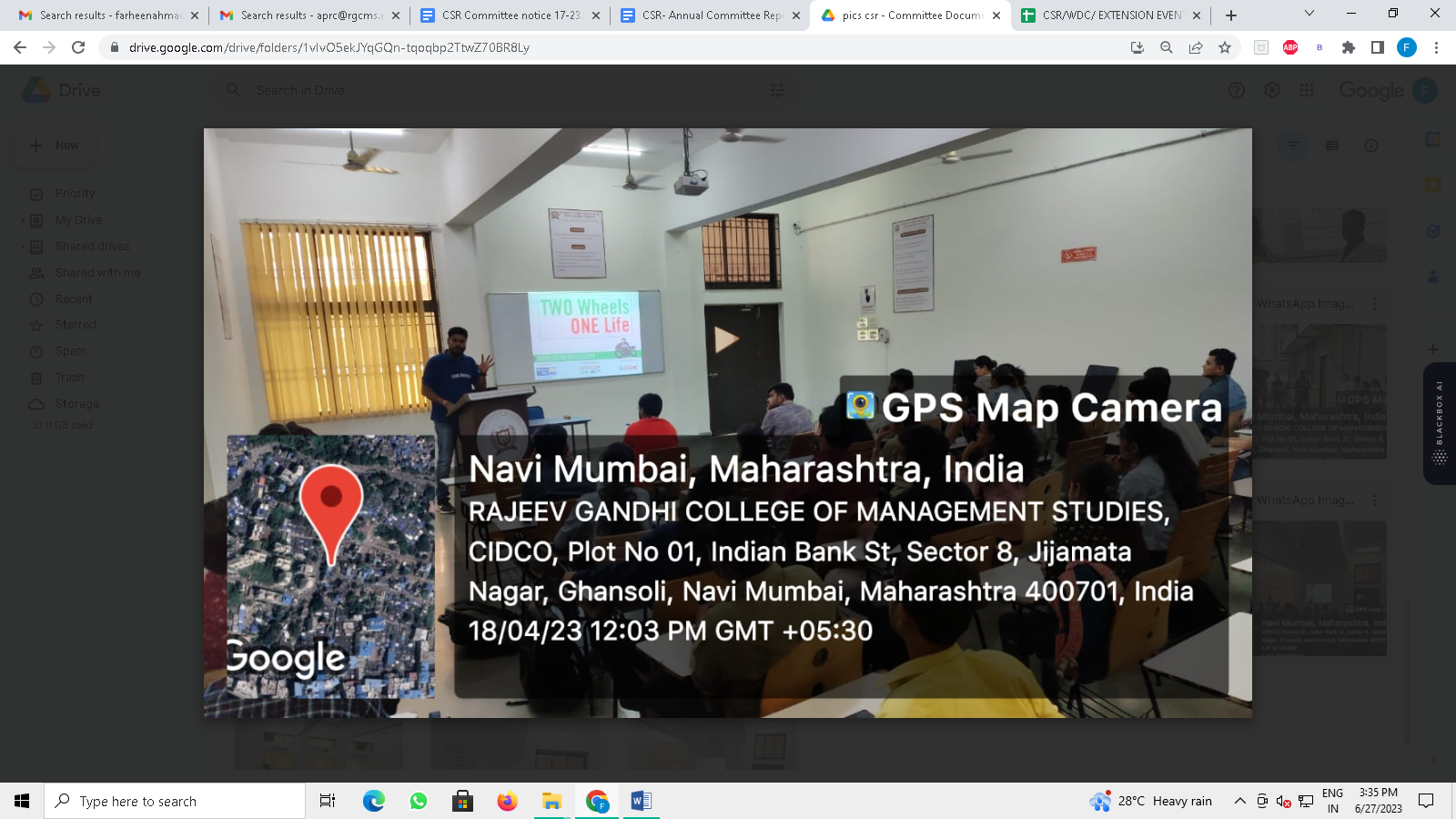Click the New button in Drive
Screen dimensions: 1456x819
coord(55,146)
